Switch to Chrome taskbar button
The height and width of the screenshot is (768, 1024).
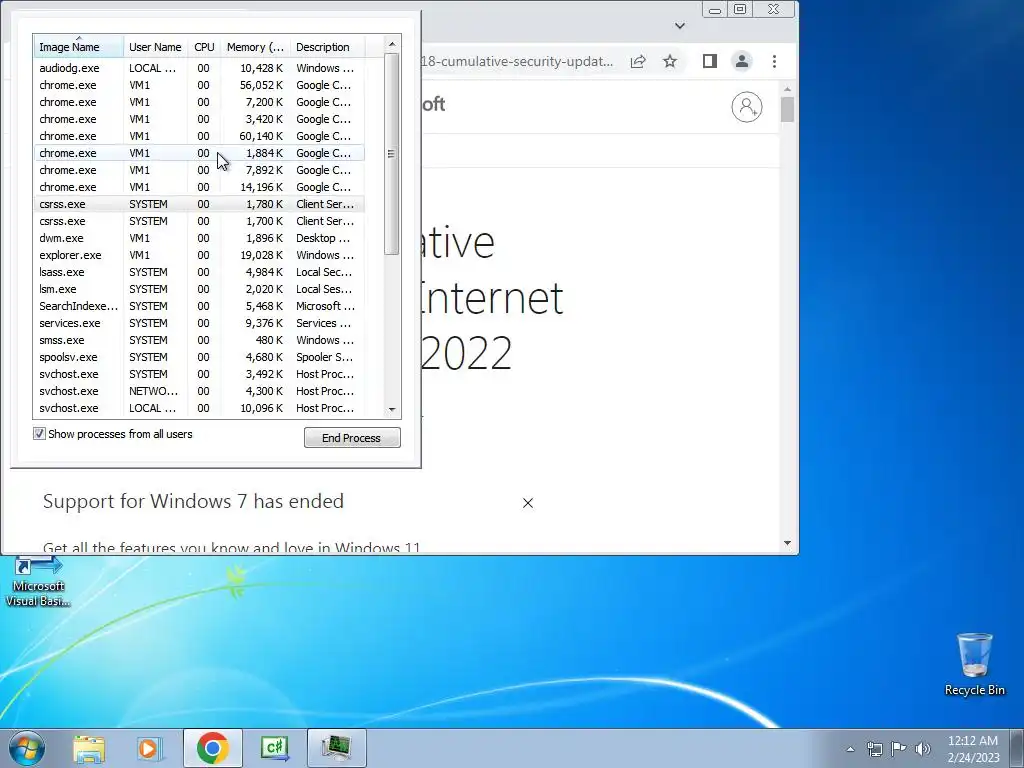[212, 748]
